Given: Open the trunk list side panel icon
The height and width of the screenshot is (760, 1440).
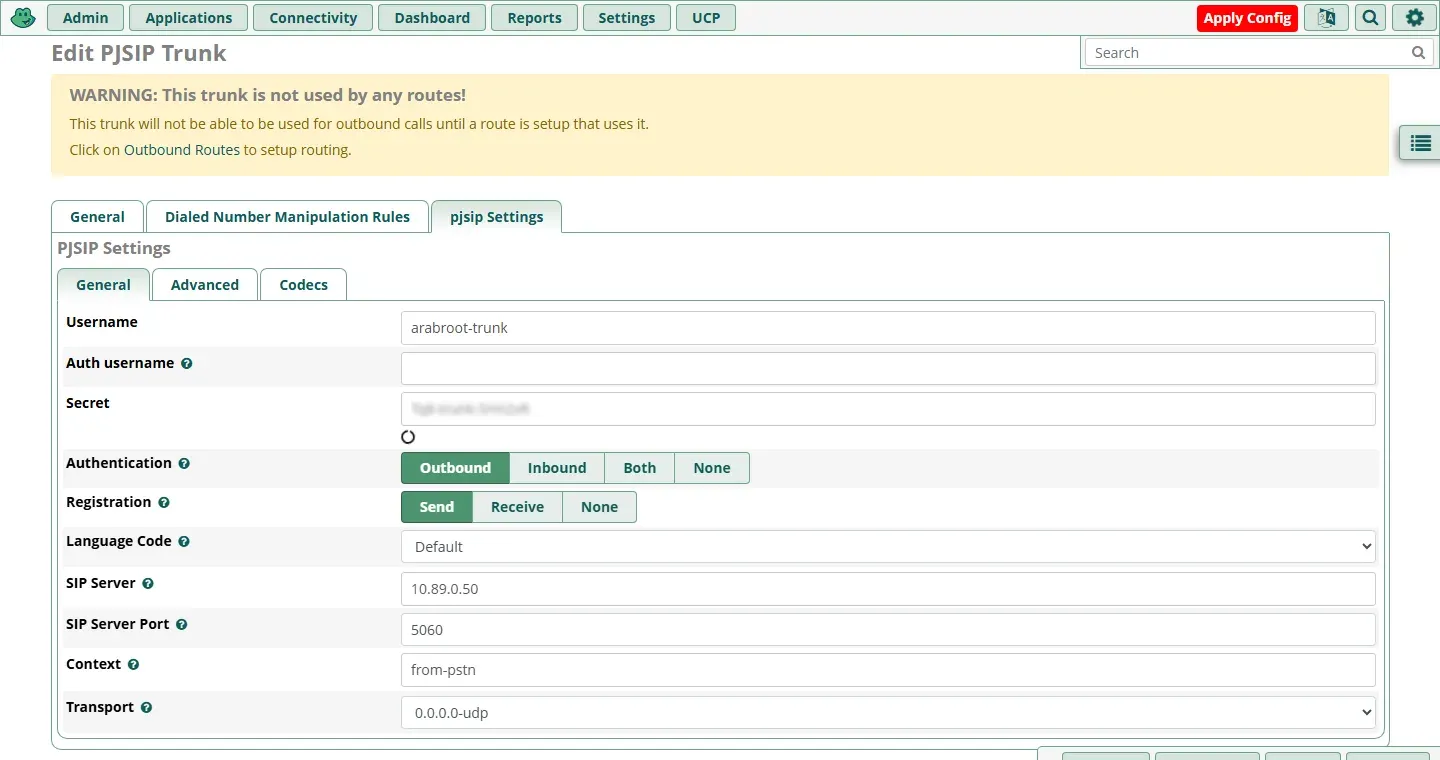Looking at the screenshot, I should [1420, 144].
